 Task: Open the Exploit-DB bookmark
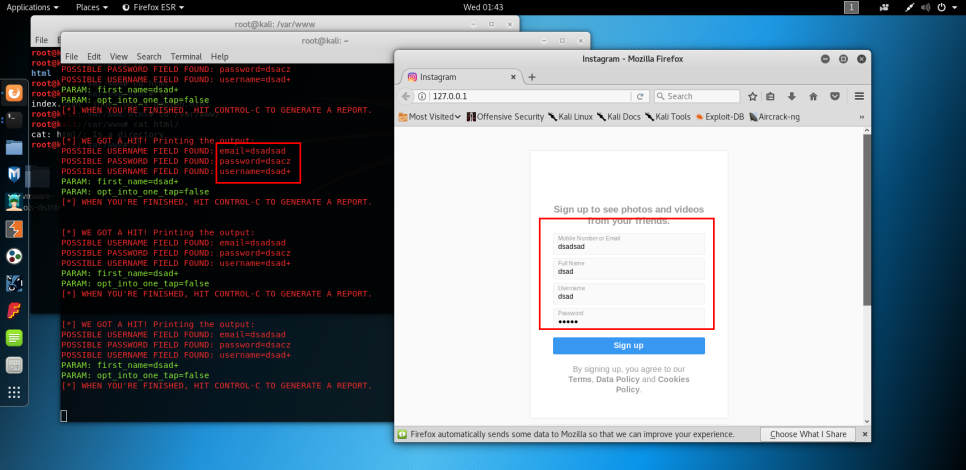pos(720,116)
